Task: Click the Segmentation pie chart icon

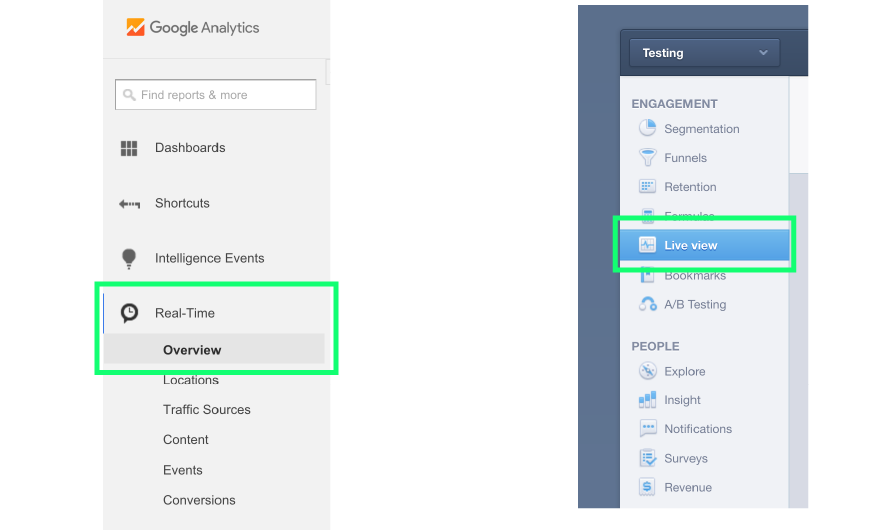Action: coord(647,128)
